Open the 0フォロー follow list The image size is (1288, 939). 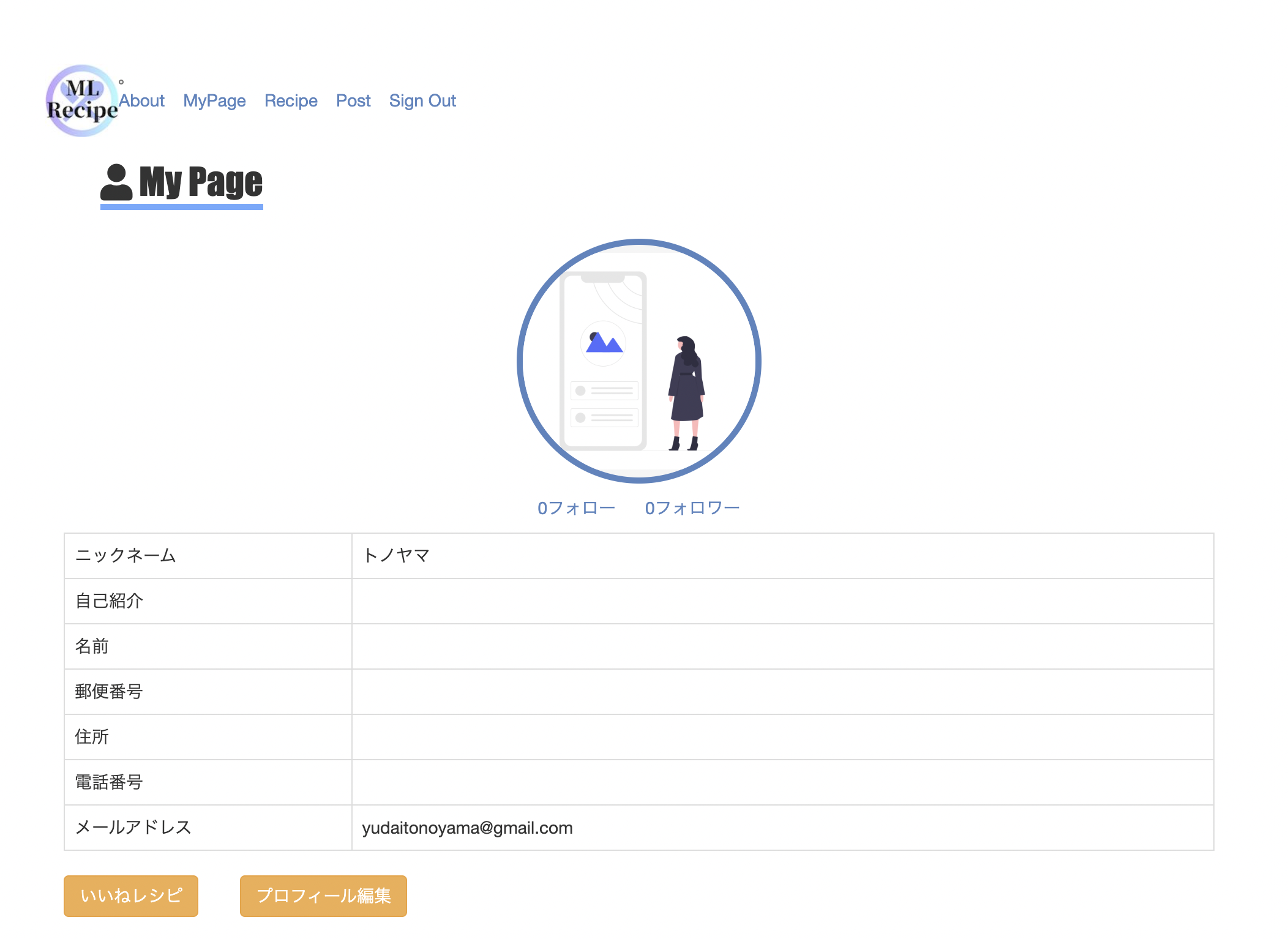[577, 506]
